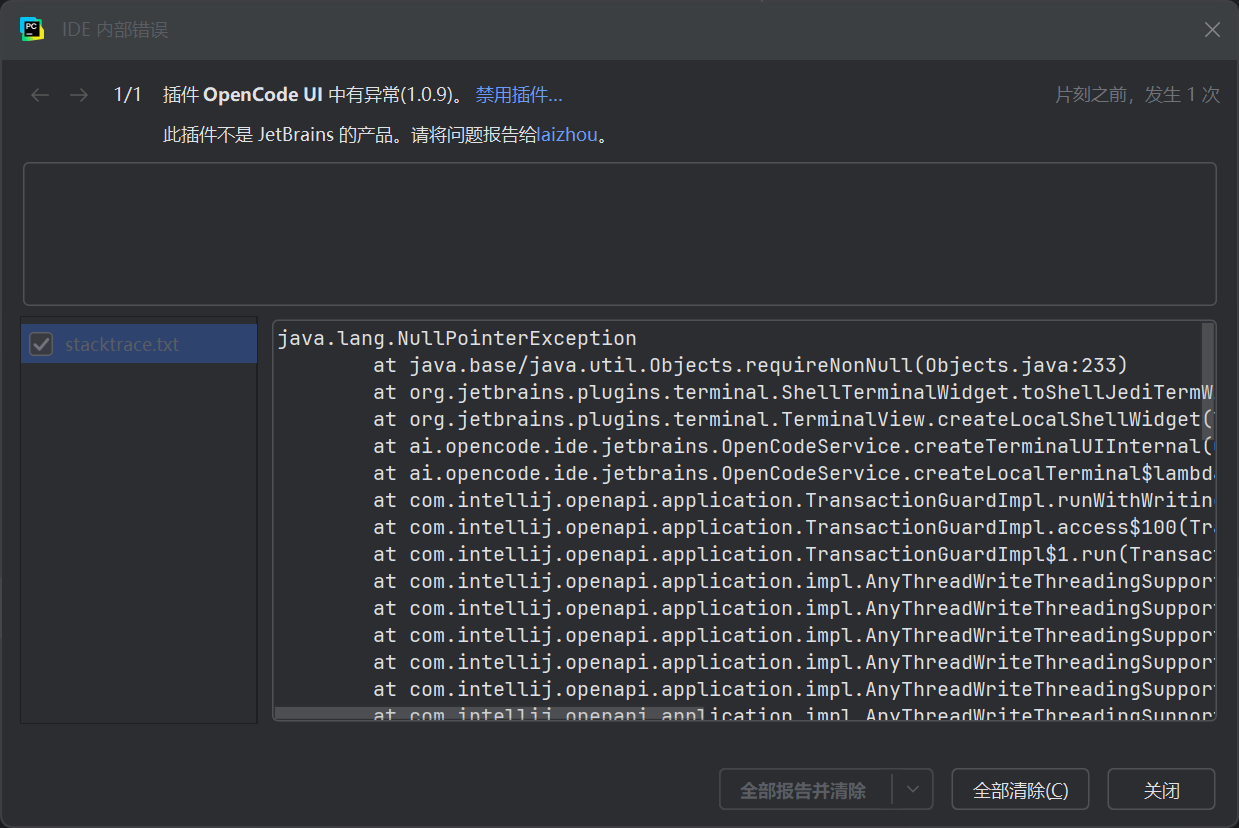
Task: Click the Objects.requireNonNull stack trace line
Action: pyautogui.click(x=751, y=365)
